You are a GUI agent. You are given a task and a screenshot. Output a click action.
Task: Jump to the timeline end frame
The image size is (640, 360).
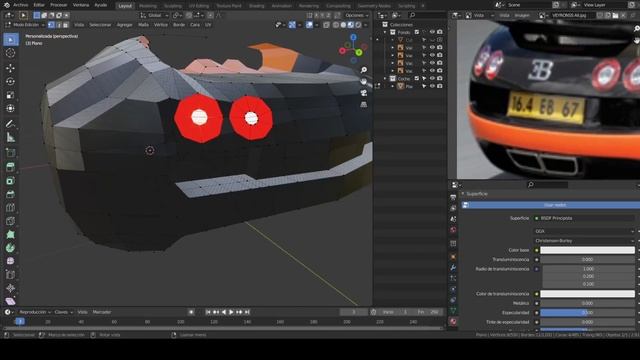tap(247, 312)
